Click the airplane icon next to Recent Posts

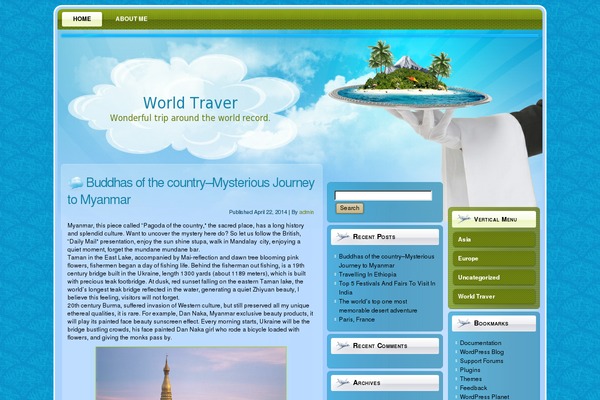(342, 237)
